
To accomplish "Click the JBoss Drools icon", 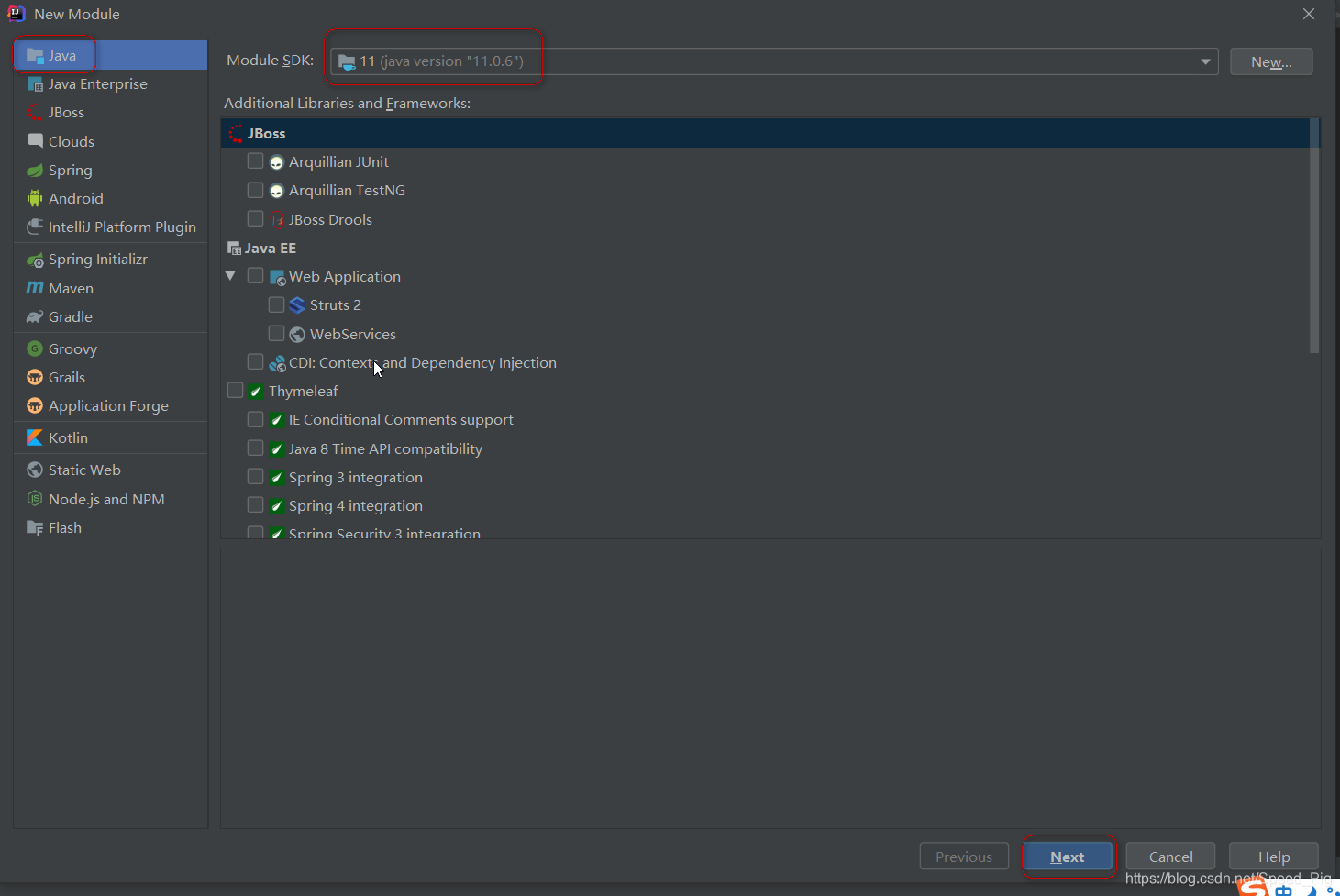I will (277, 219).
